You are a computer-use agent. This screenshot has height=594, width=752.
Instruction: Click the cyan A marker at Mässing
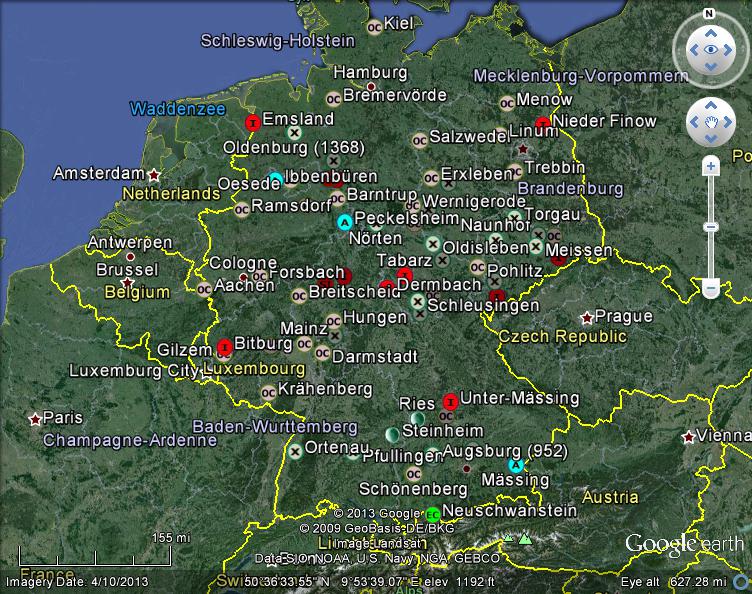516,465
